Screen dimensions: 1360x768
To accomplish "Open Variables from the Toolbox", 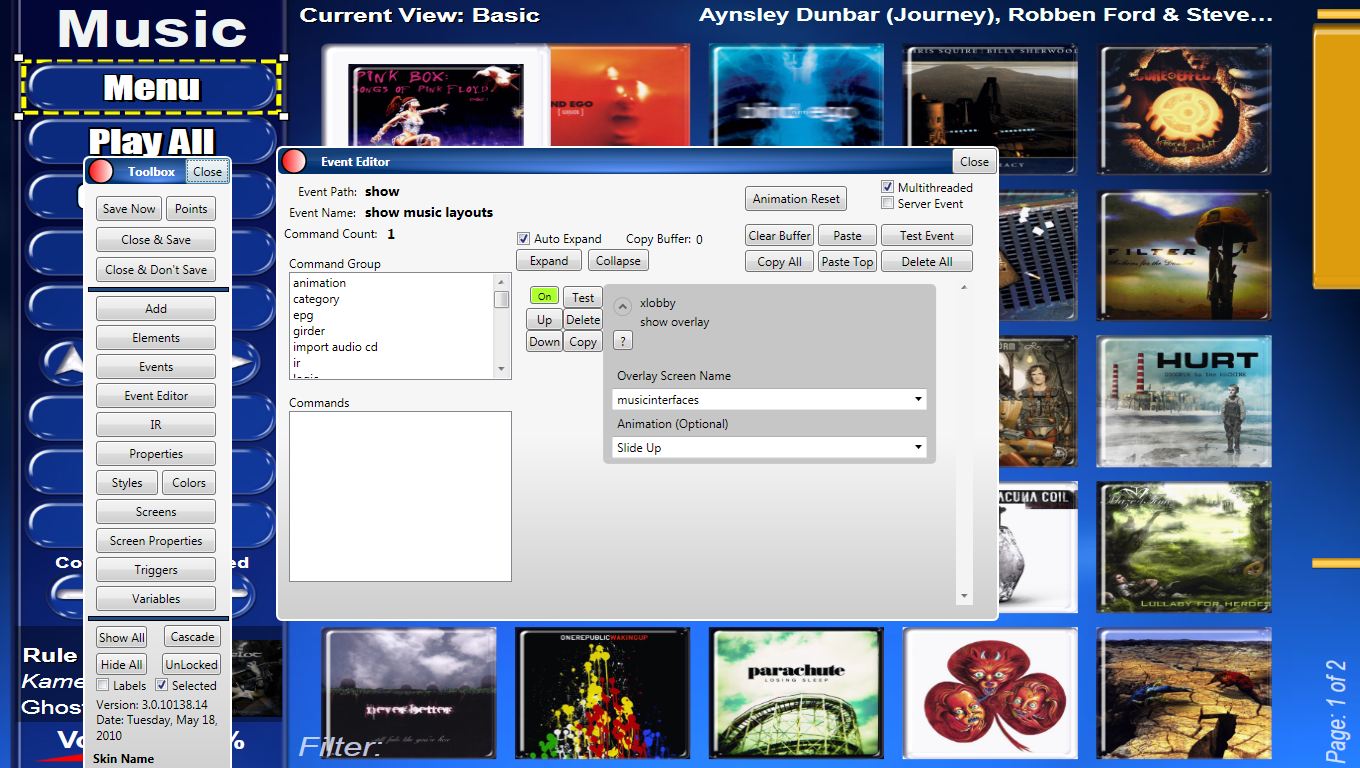I will coord(156,599).
